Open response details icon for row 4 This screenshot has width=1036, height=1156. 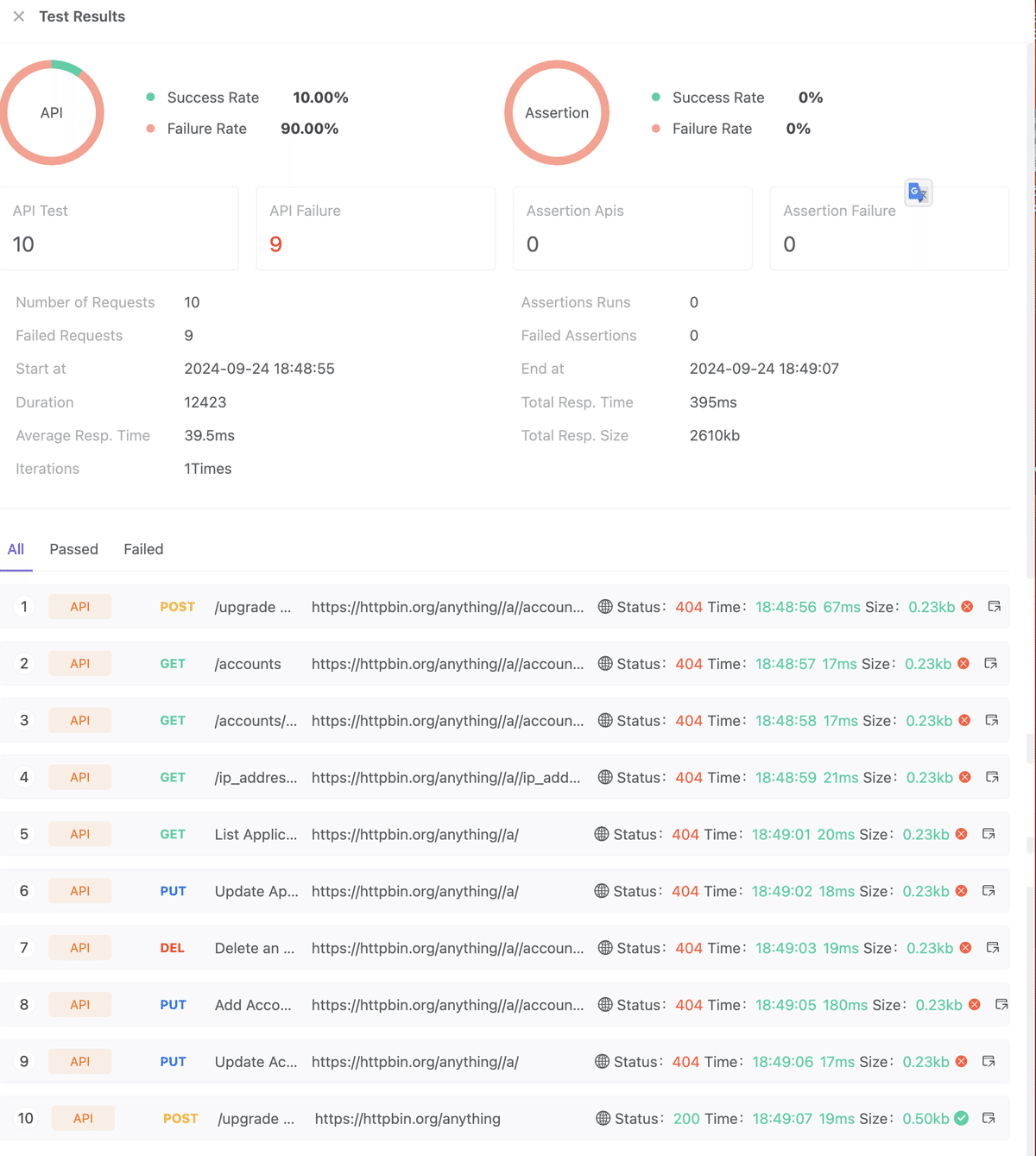(x=993, y=777)
